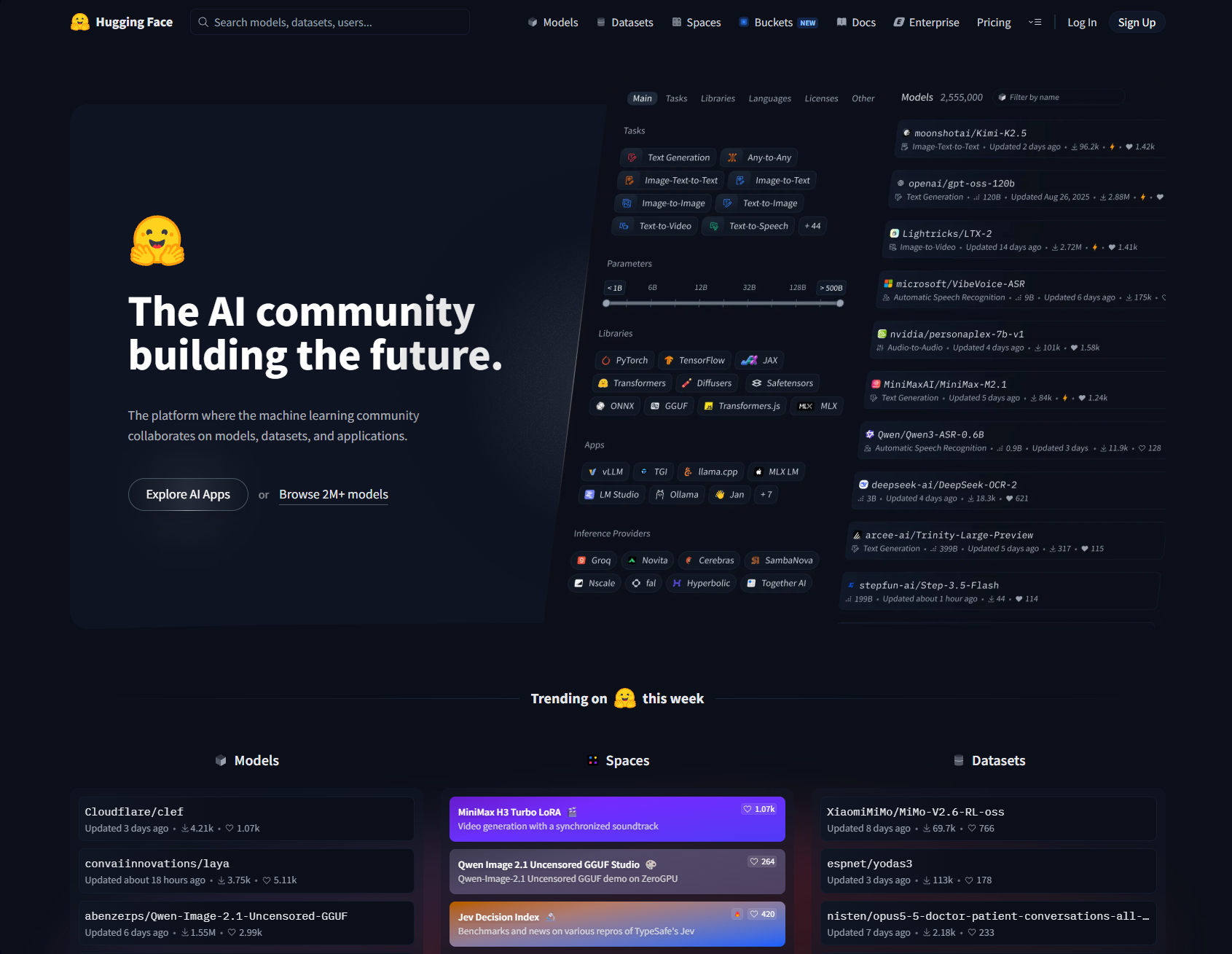Open the moonshotai/Kimi-K2.5 model card
Screen dimensions: 1232x954
[1030, 139]
